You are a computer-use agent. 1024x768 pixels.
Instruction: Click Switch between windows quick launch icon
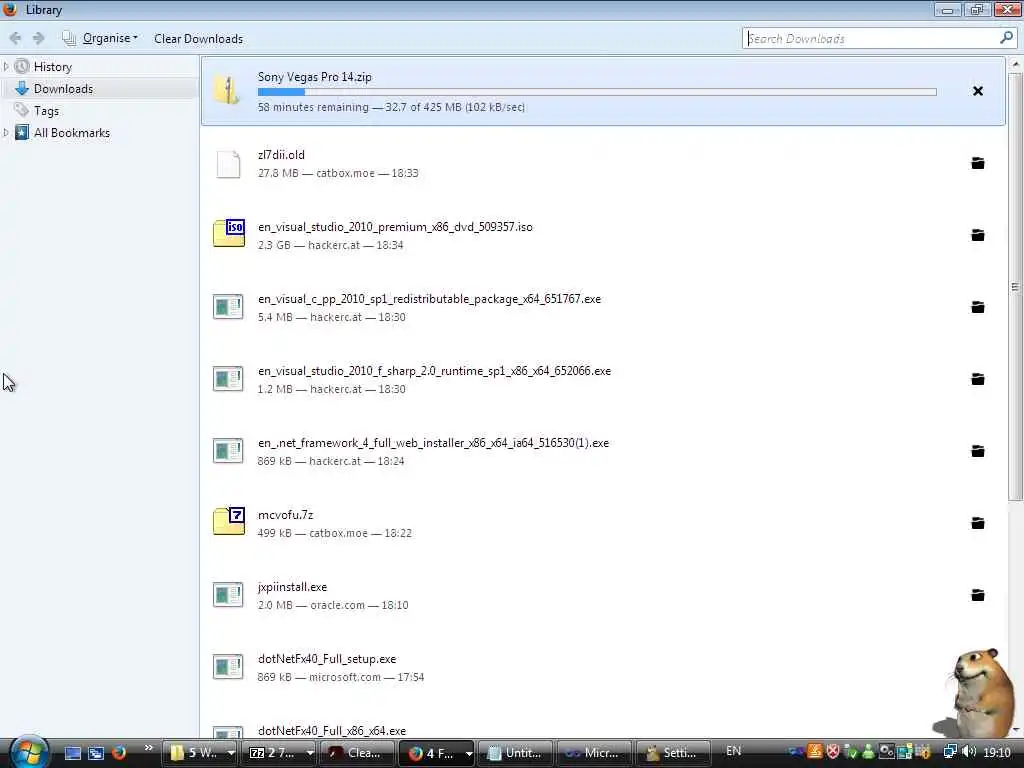coord(96,753)
